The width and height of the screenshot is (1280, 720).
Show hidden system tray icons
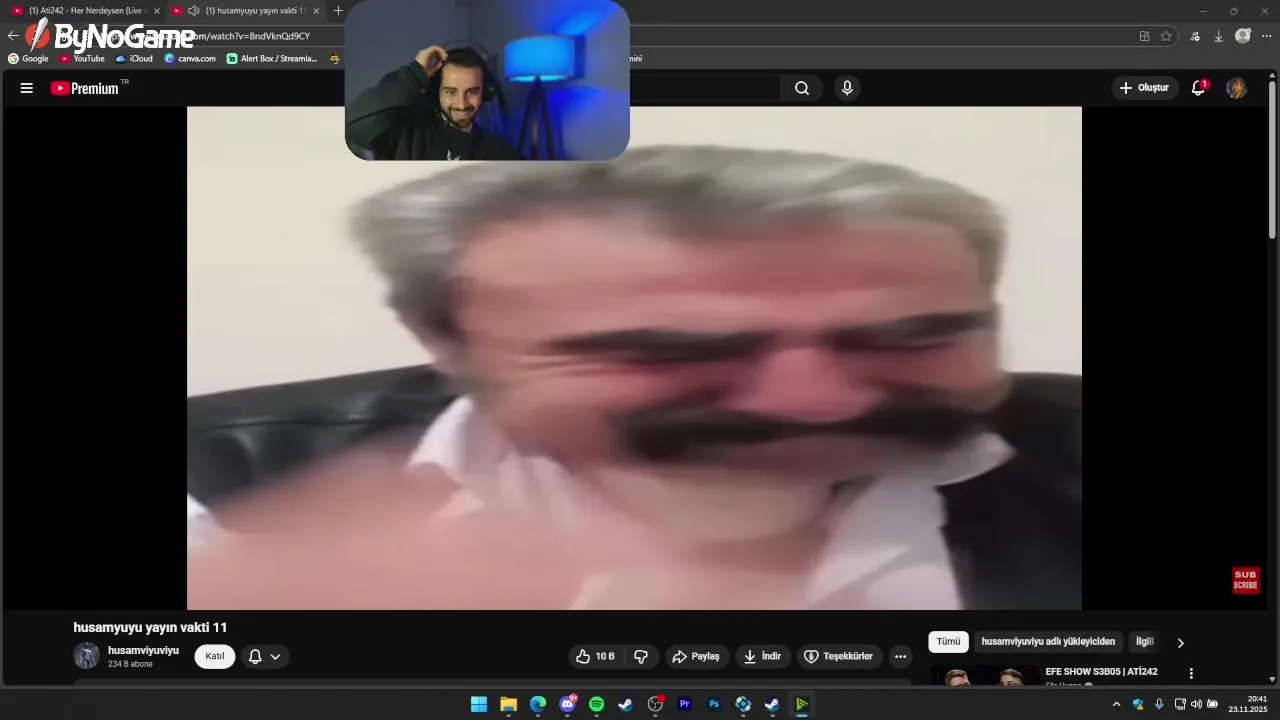1116,704
